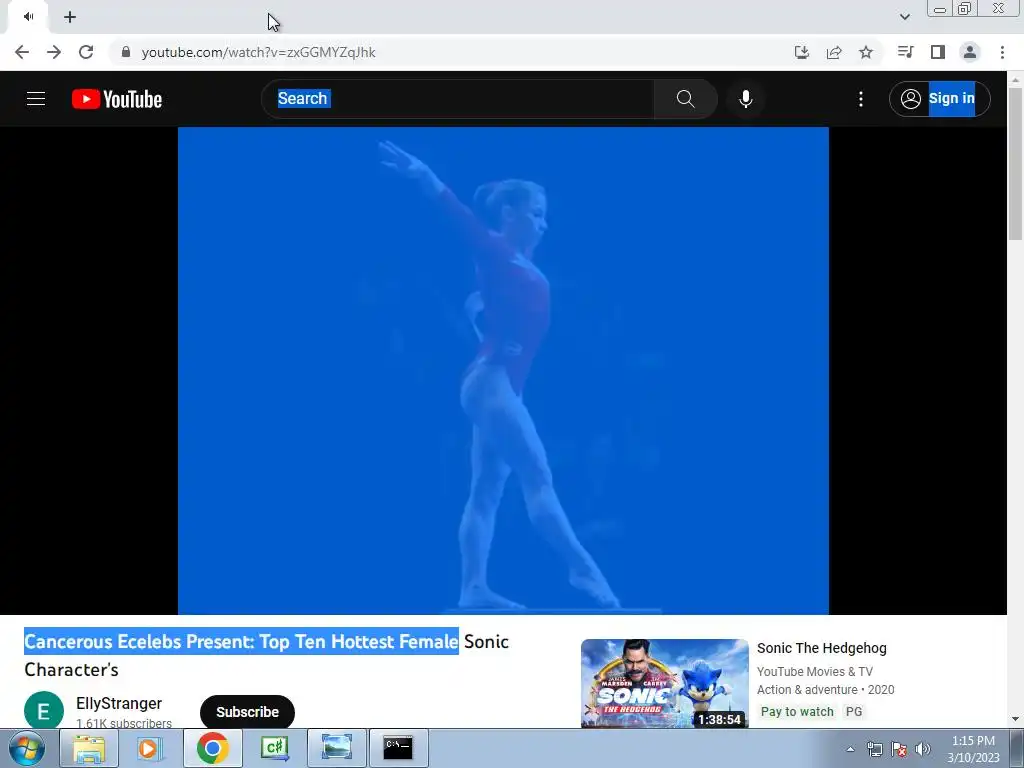
Task: Open EllyStranger channel name link
Action: coord(119,703)
